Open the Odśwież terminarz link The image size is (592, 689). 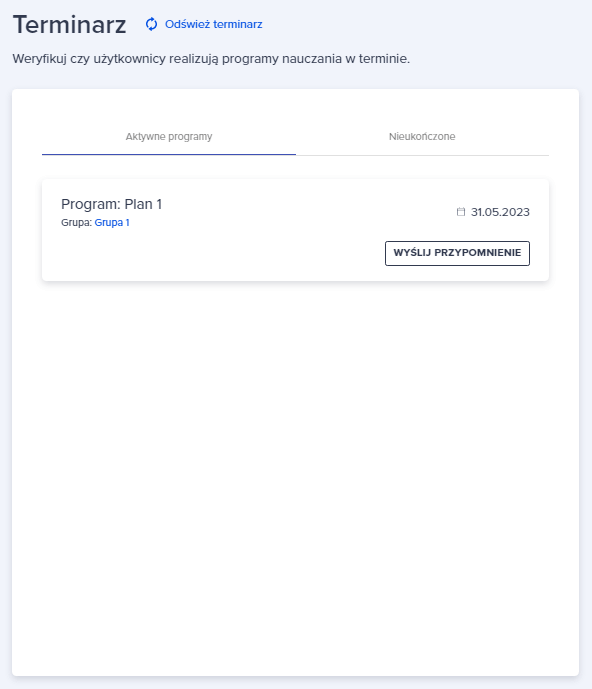[204, 24]
